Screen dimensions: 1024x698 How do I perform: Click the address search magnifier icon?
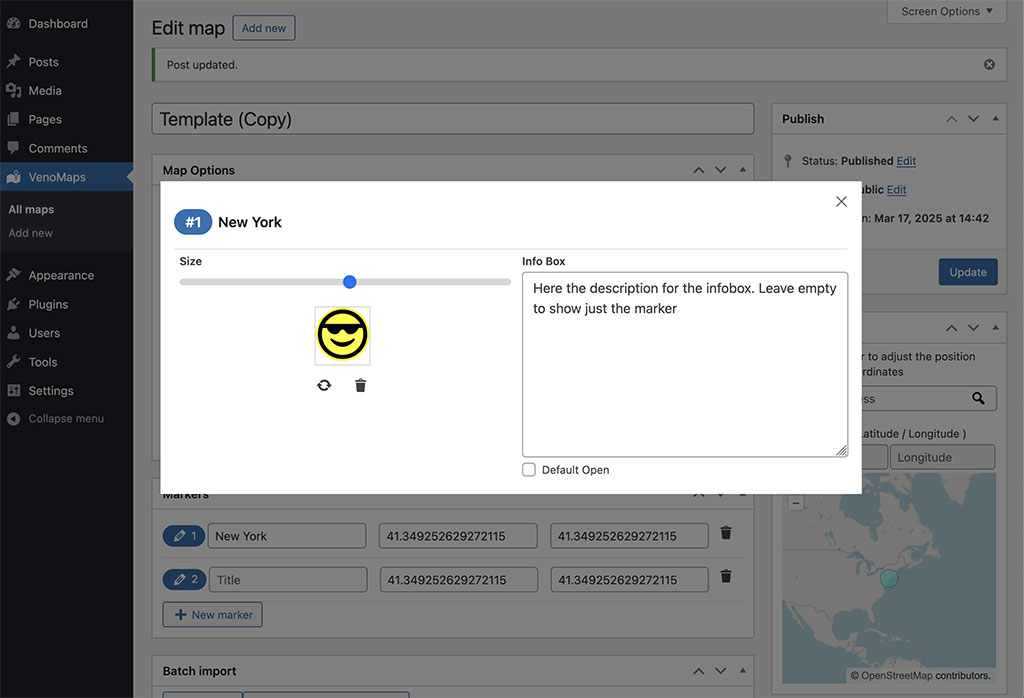click(978, 398)
